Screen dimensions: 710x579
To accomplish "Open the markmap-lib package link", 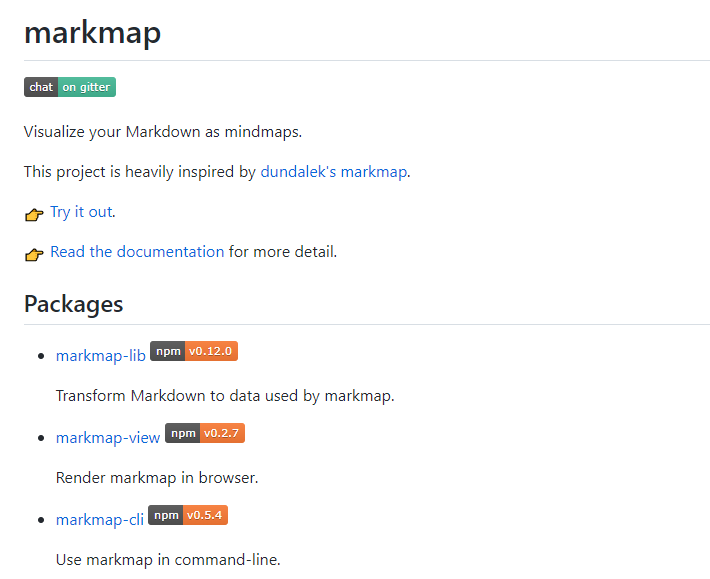I will coord(101,356).
